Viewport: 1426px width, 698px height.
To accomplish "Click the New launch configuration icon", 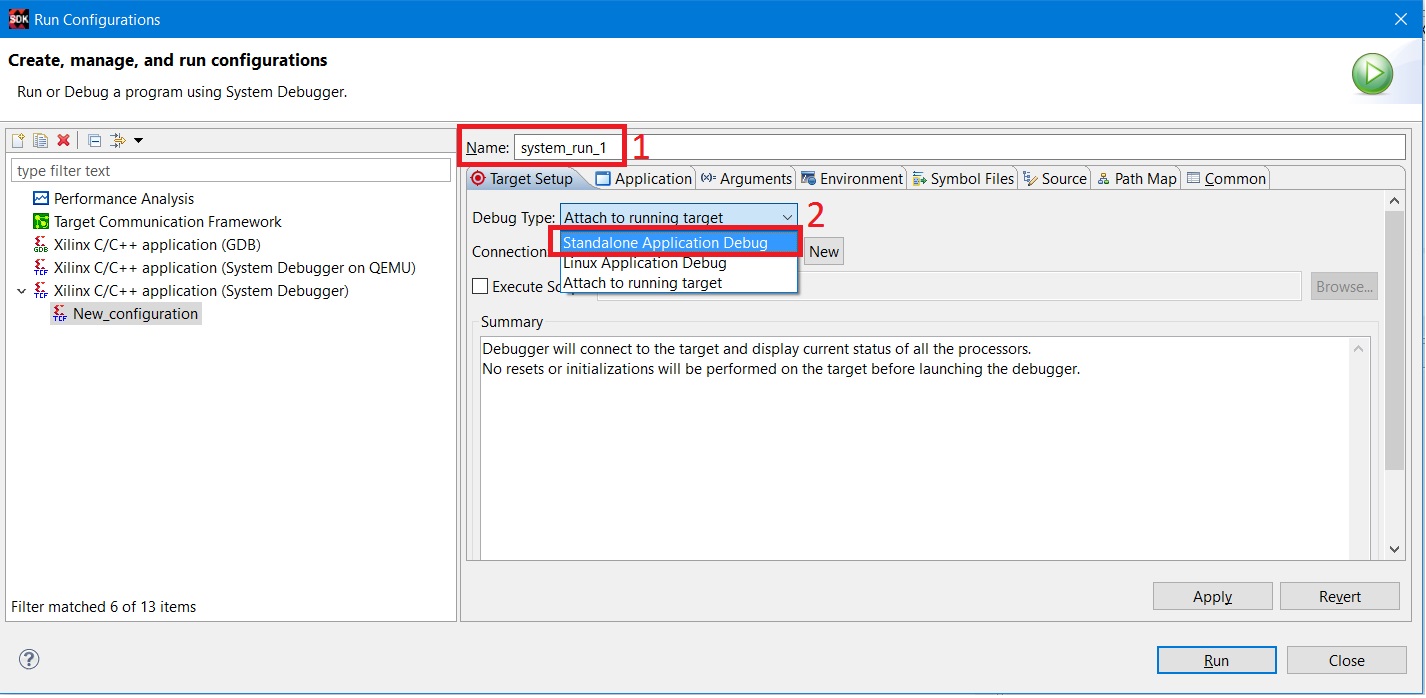I will tap(18, 140).
